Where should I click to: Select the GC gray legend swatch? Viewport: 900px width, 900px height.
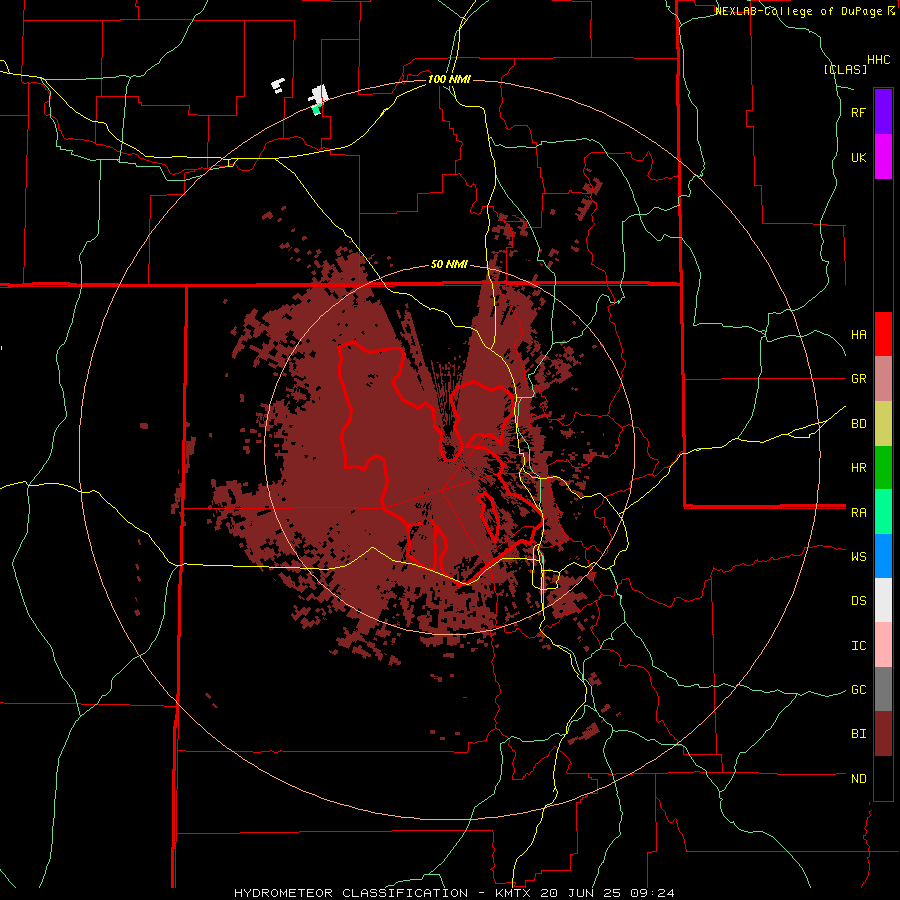coord(883,689)
